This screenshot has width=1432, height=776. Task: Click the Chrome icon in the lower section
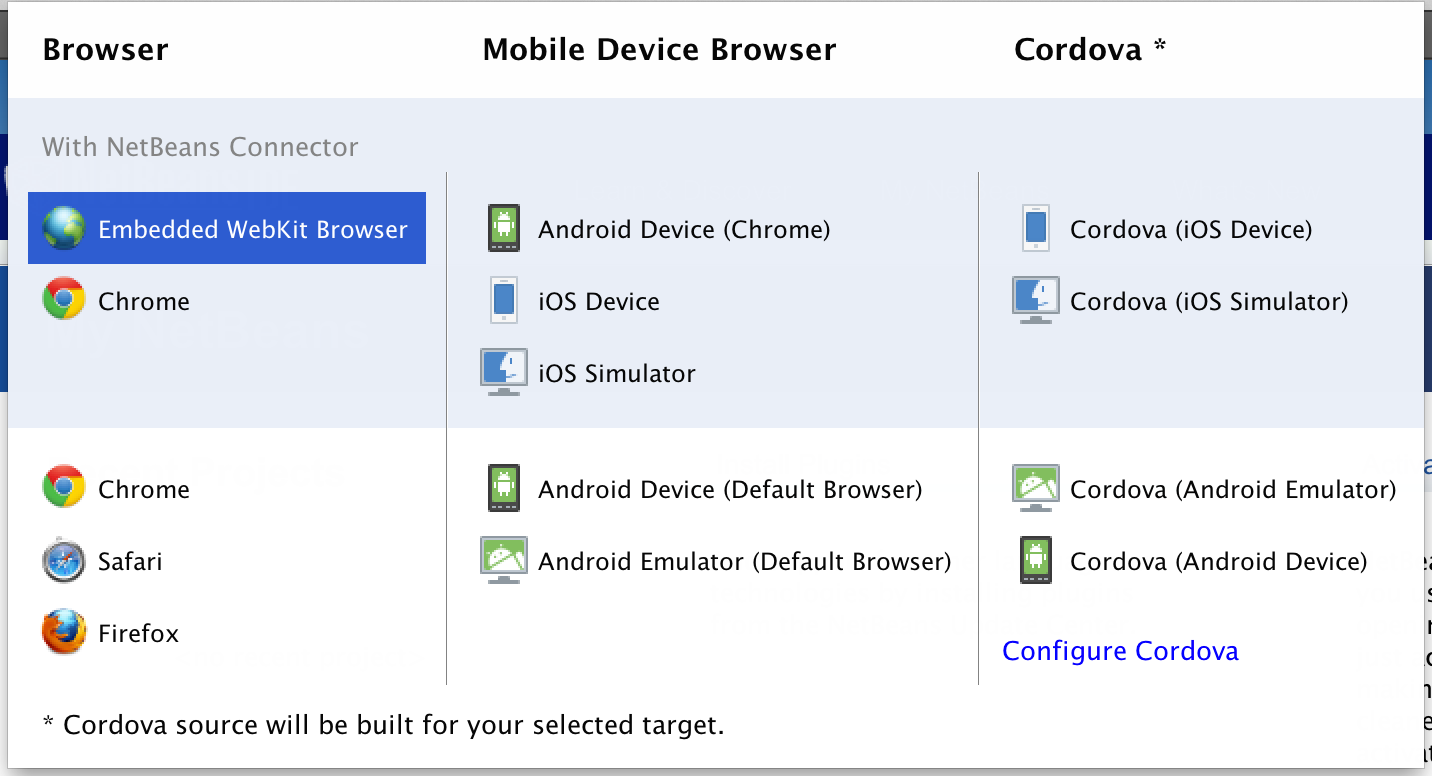(x=64, y=489)
